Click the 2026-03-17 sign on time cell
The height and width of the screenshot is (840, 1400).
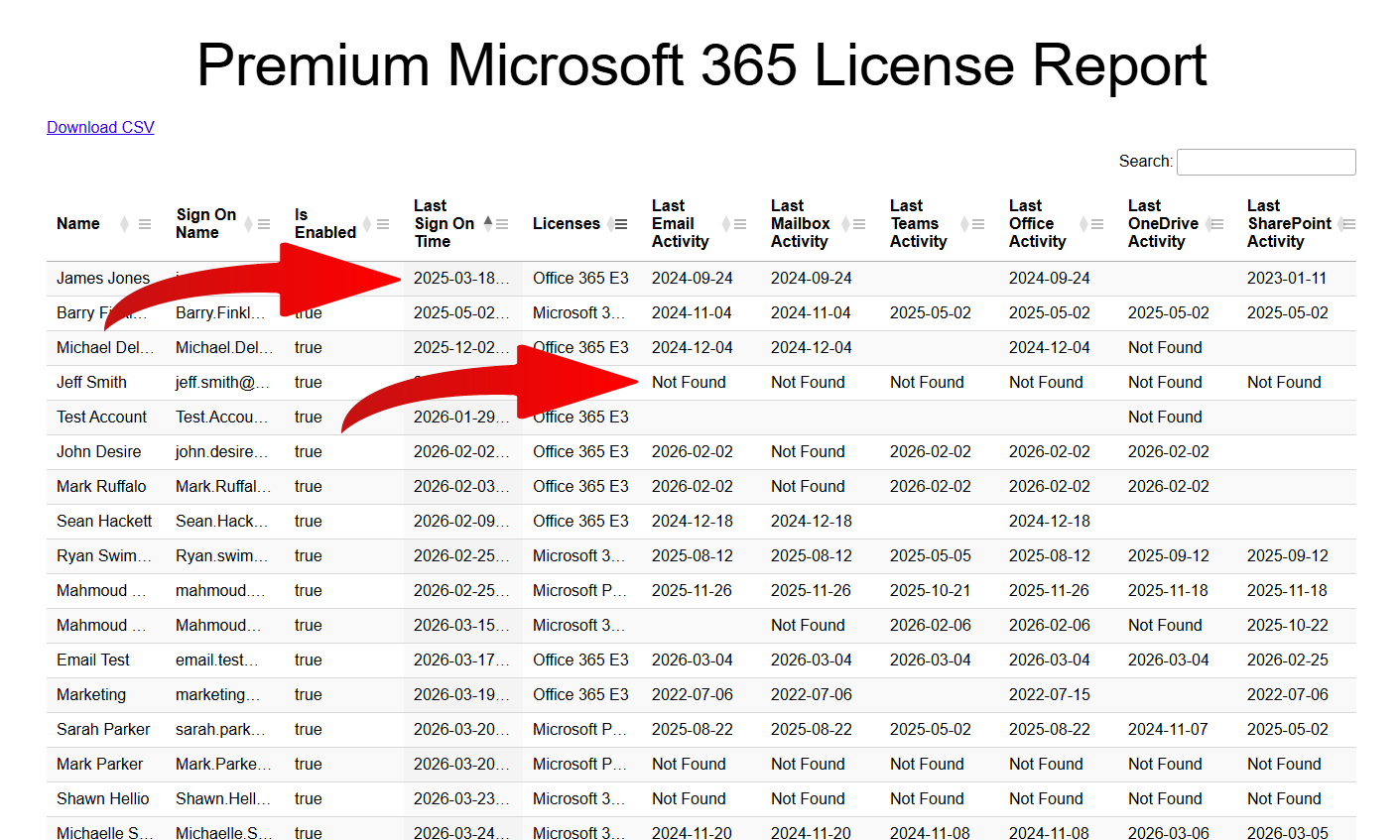coord(461,660)
